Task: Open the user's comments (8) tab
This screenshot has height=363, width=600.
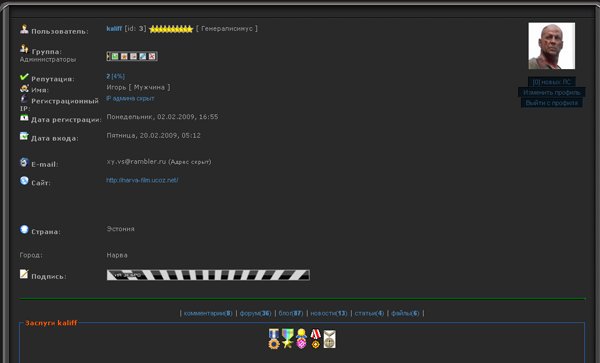Action: click(208, 313)
